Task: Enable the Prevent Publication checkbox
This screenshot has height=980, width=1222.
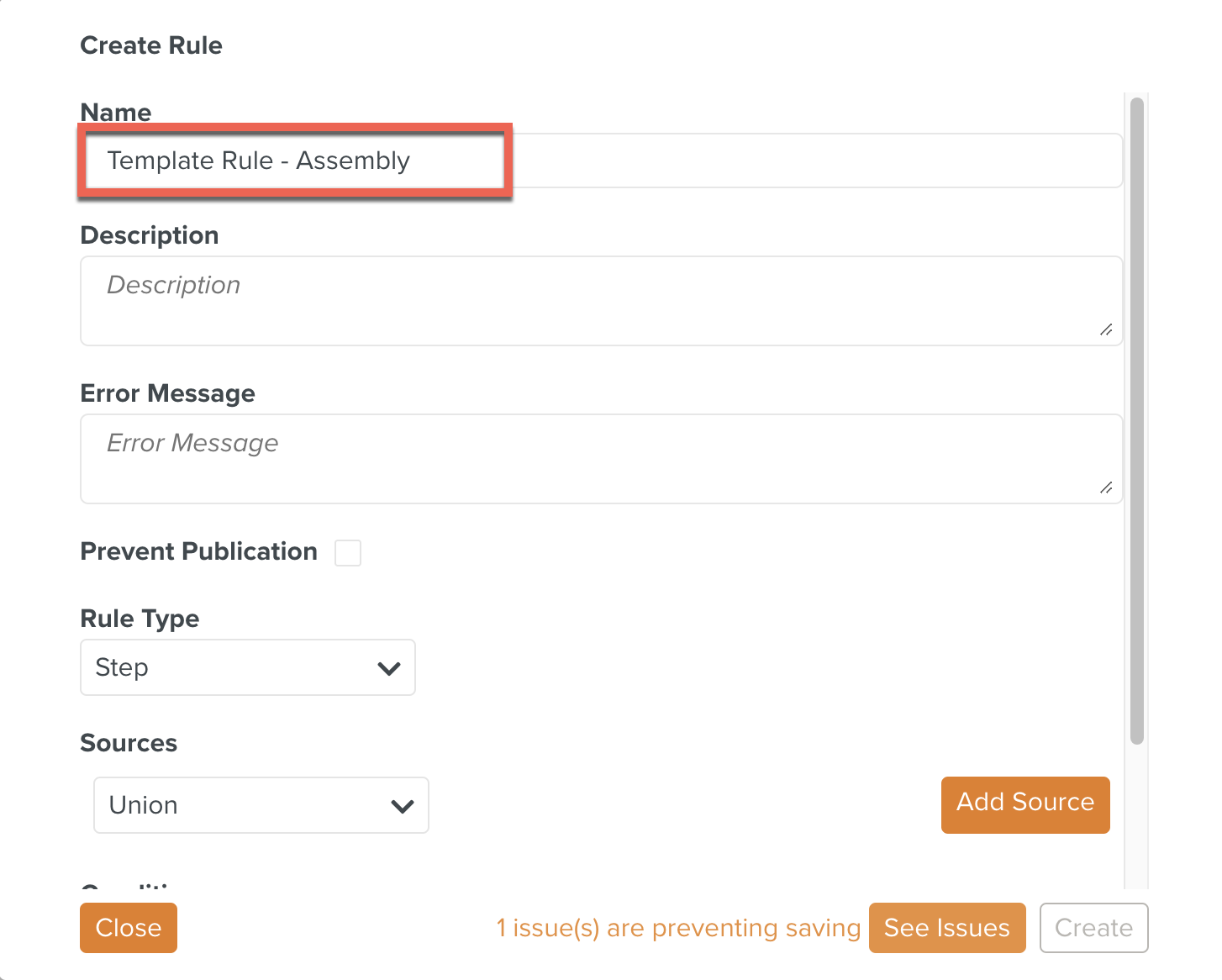Action: (x=348, y=553)
